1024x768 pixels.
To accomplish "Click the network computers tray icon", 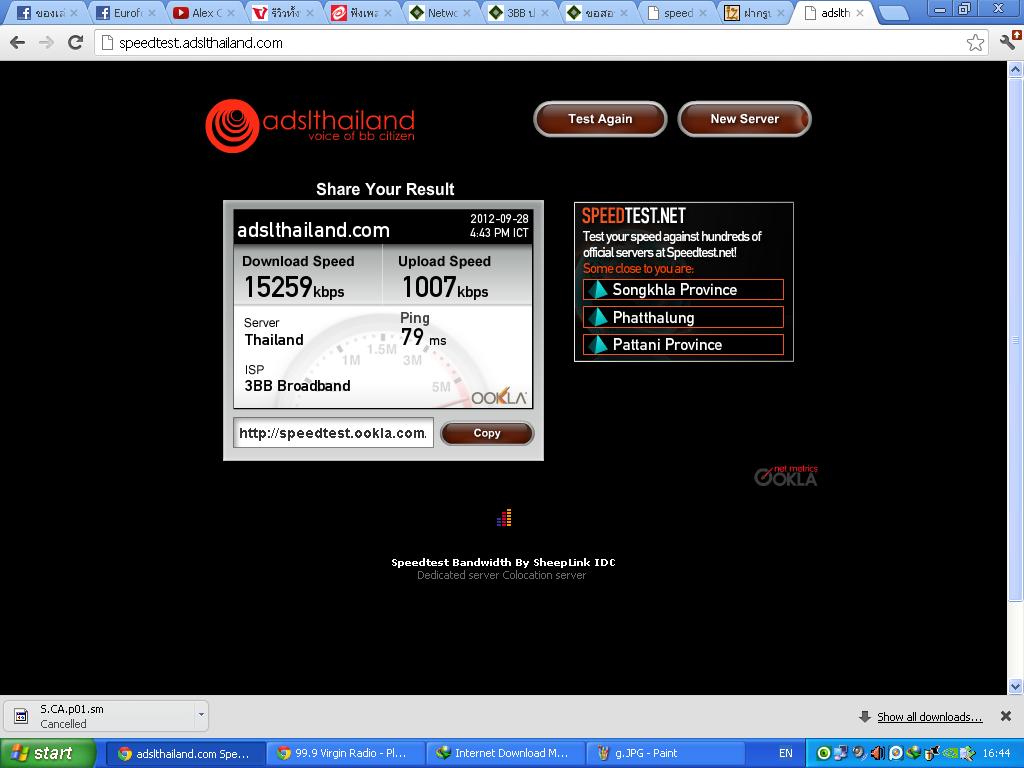I will pos(840,753).
